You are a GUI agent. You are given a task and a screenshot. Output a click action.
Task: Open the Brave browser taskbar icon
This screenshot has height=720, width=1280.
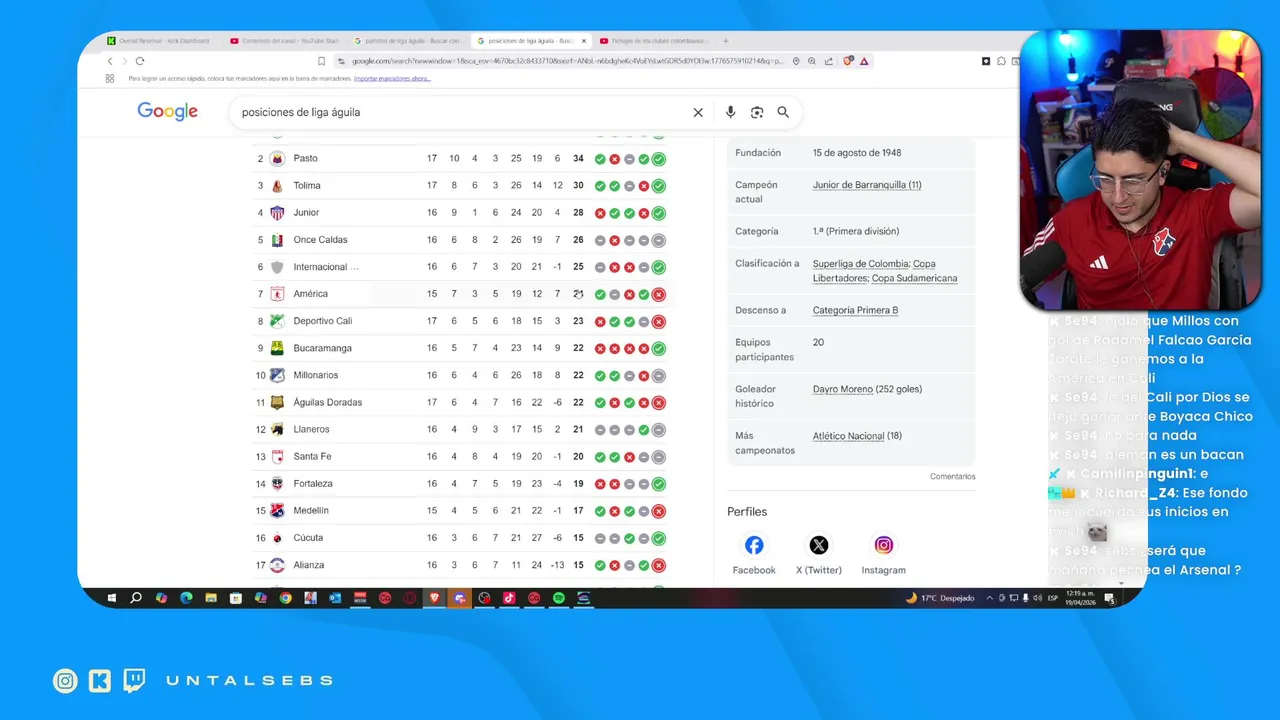tap(435, 598)
